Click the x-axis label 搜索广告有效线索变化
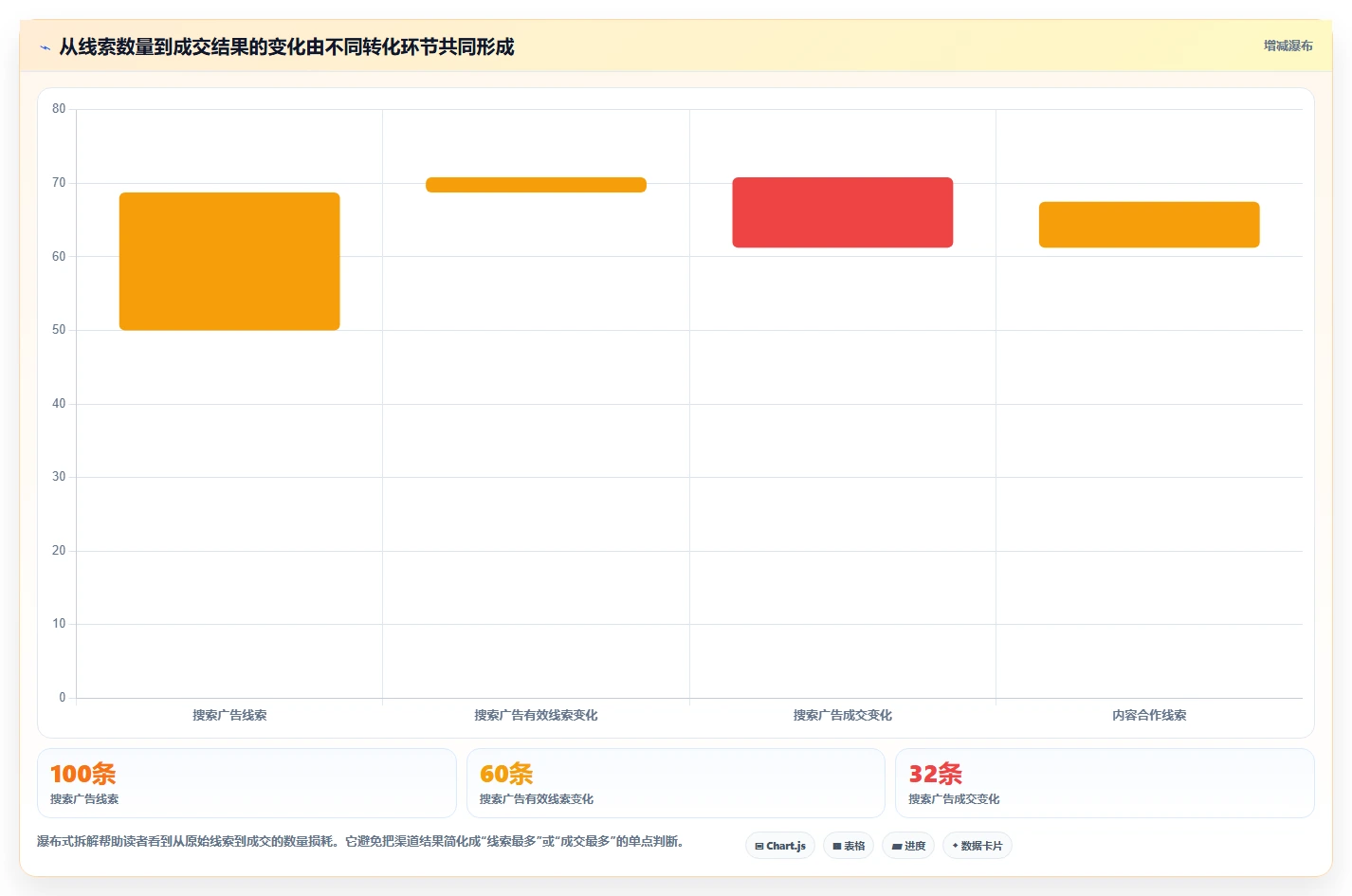Viewport: 1352px width, 896px height. 536,715
